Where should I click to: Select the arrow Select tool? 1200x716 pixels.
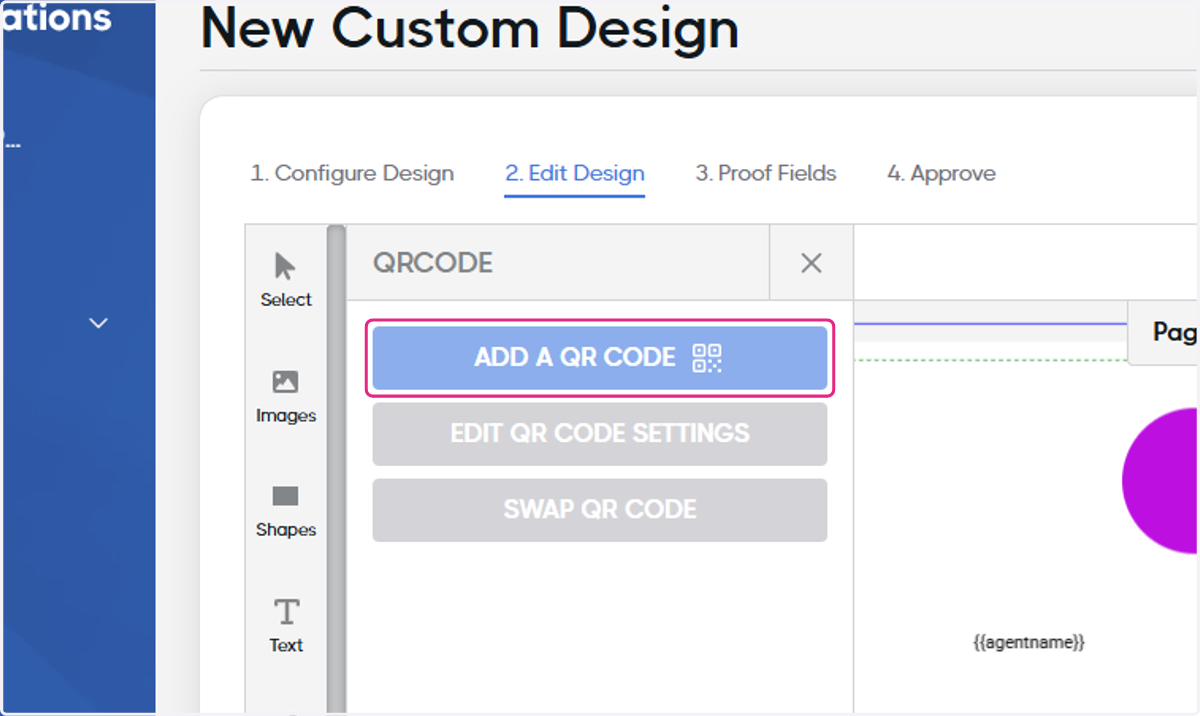pos(286,280)
